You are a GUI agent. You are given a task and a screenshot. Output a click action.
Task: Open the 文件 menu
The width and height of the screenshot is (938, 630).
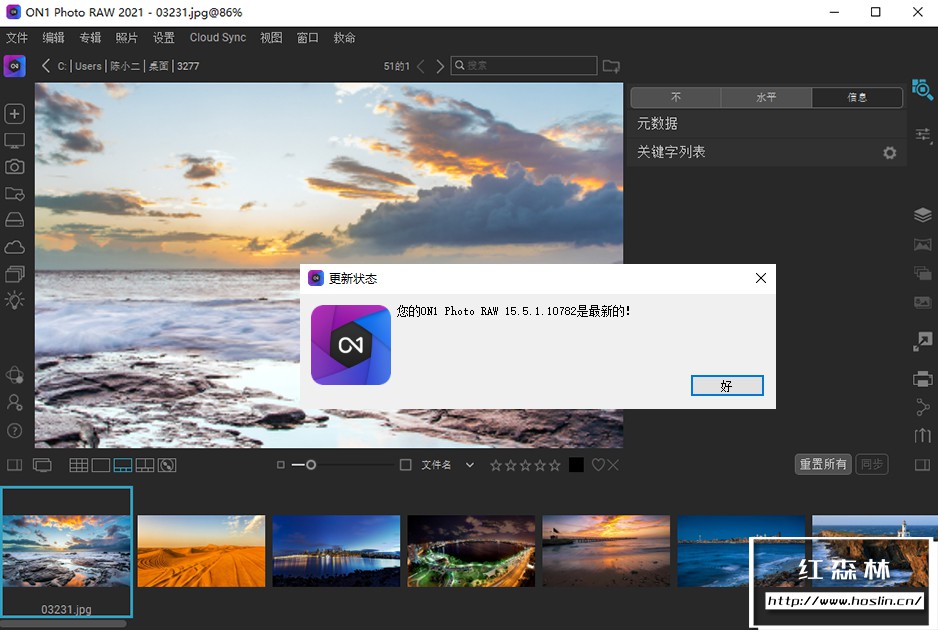coord(17,38)
